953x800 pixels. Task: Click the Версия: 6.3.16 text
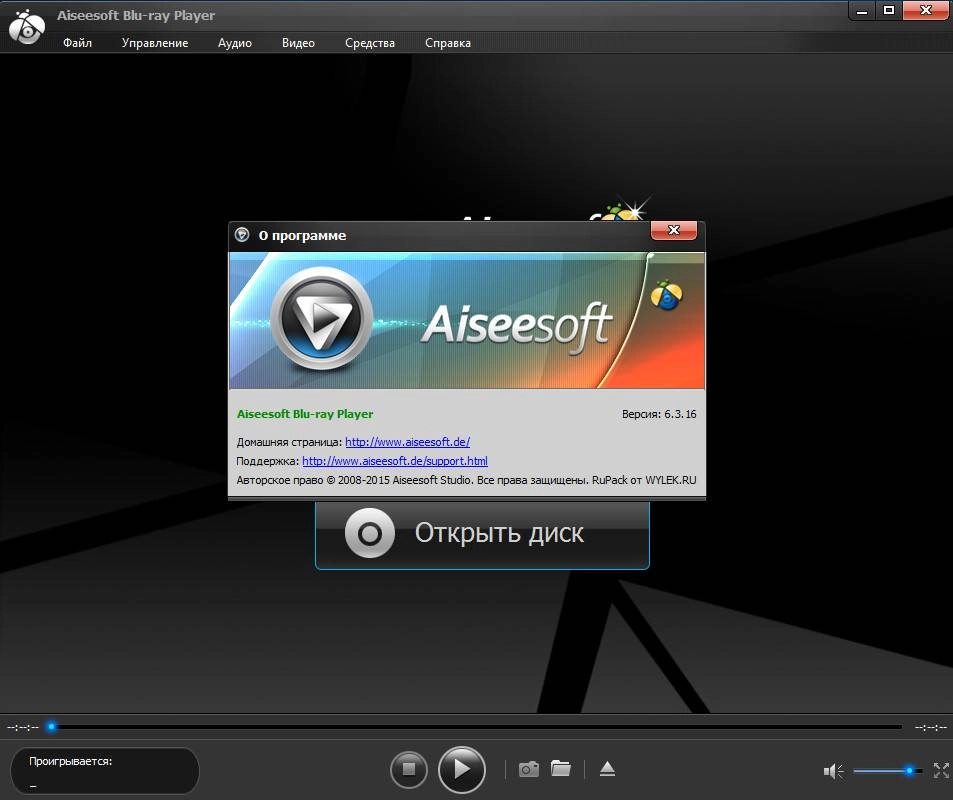click(x=659, y=414)
